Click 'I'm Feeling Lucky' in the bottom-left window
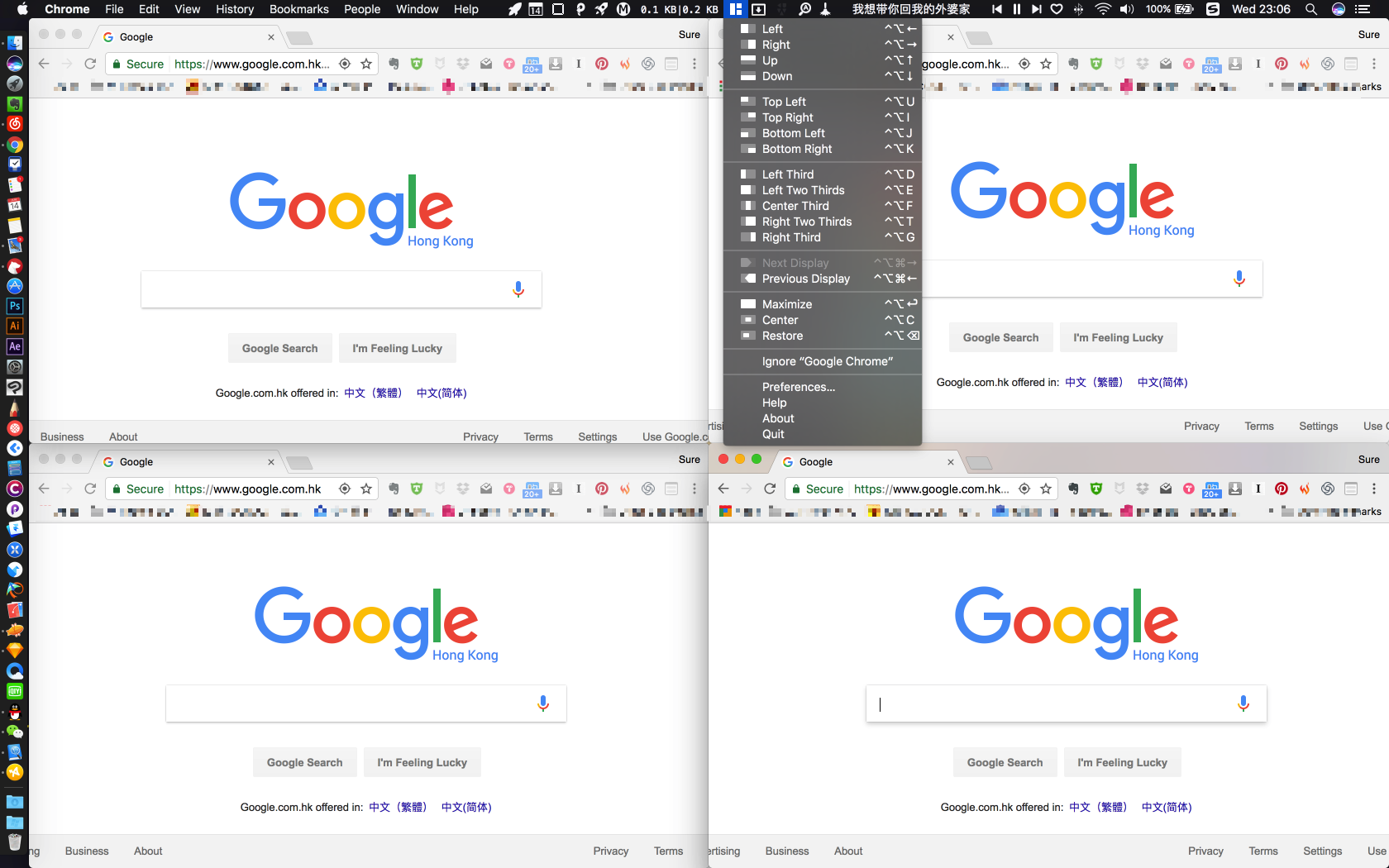Viewport: 1389px width, 868px height. 422,762
